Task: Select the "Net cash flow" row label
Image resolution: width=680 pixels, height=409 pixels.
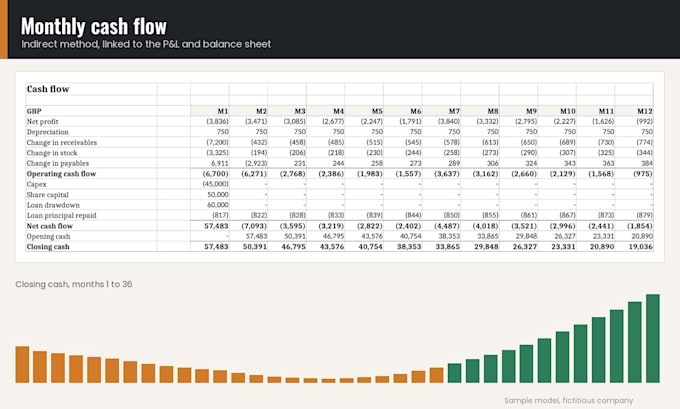Action: tap(50, 226)
